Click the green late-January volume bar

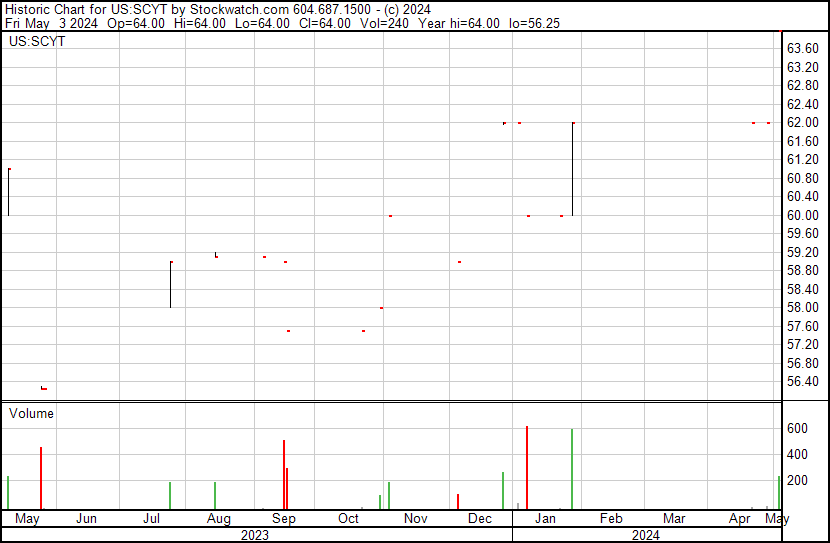[x=572, y=469]
